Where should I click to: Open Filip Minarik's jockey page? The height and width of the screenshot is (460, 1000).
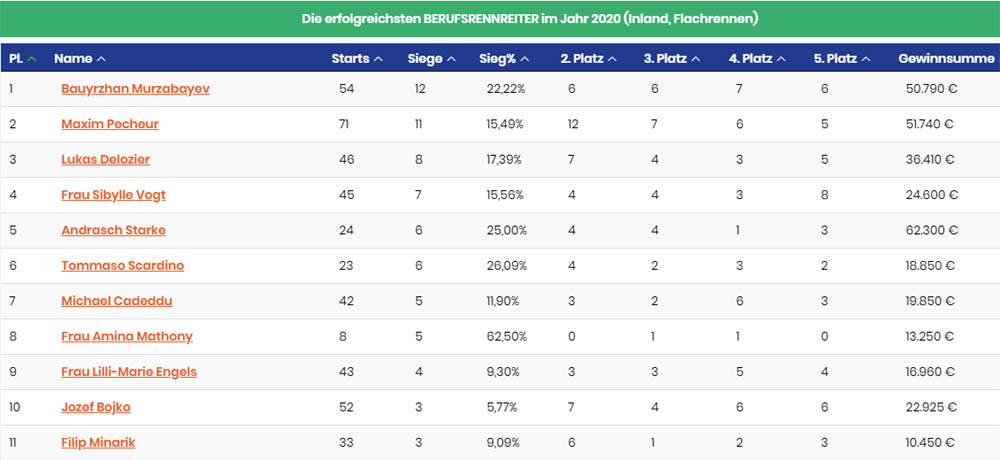(98, 442)
